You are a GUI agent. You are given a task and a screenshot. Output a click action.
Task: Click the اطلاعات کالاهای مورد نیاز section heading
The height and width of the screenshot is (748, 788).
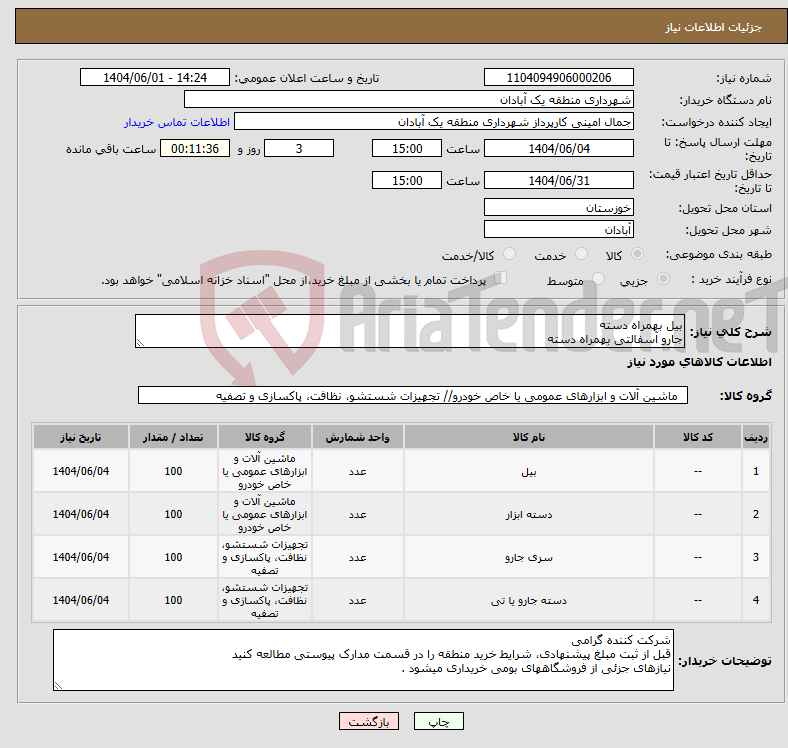coord(699,362)
